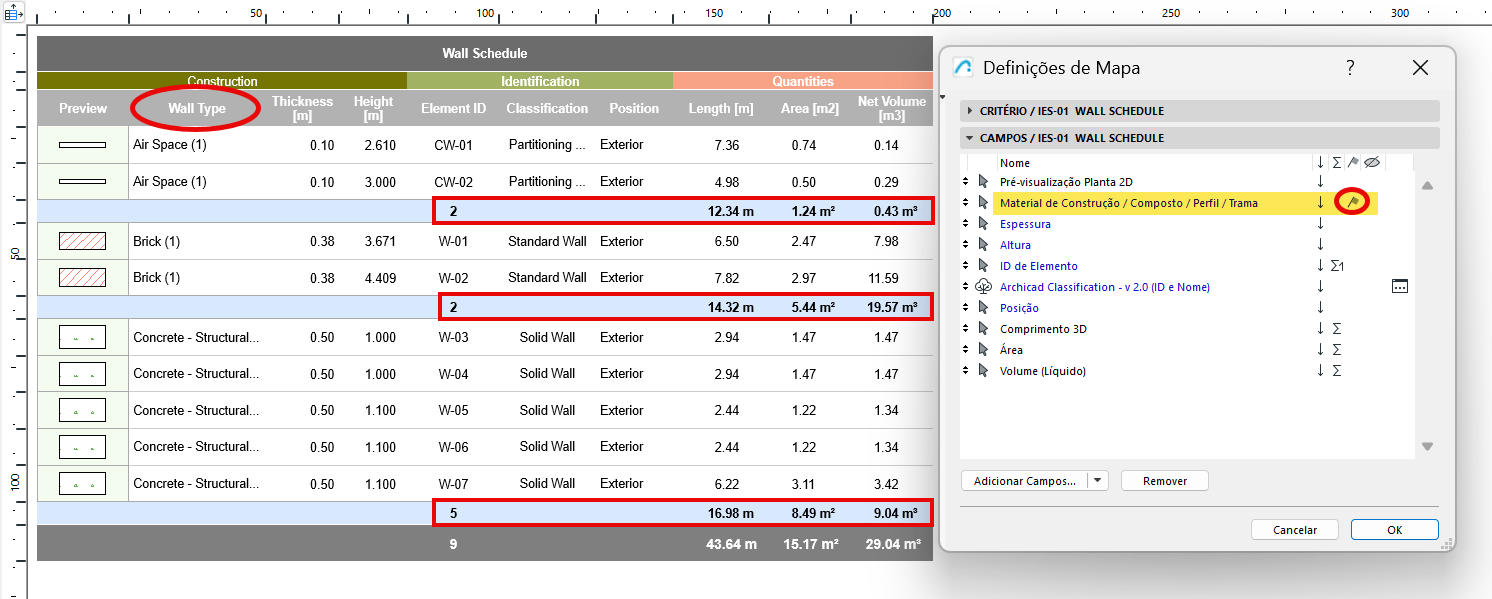Click the preview thumbnail in CW-02 row
This screenshot has height=599, width=1492.
click(82, 182)
